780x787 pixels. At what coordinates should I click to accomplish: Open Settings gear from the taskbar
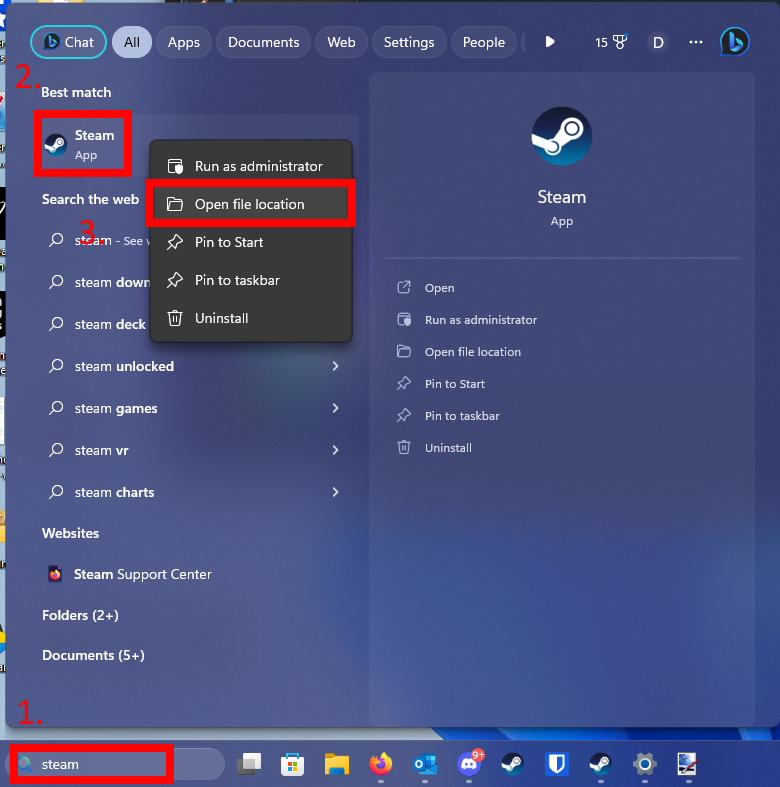(x=644, y=764)
